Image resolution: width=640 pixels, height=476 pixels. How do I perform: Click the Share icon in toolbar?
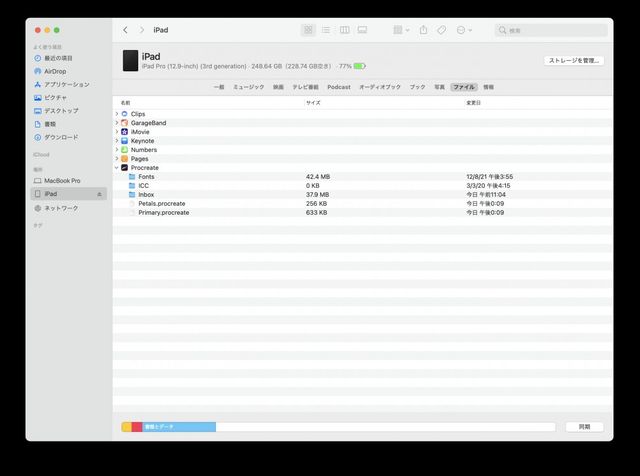click(423, 30)
